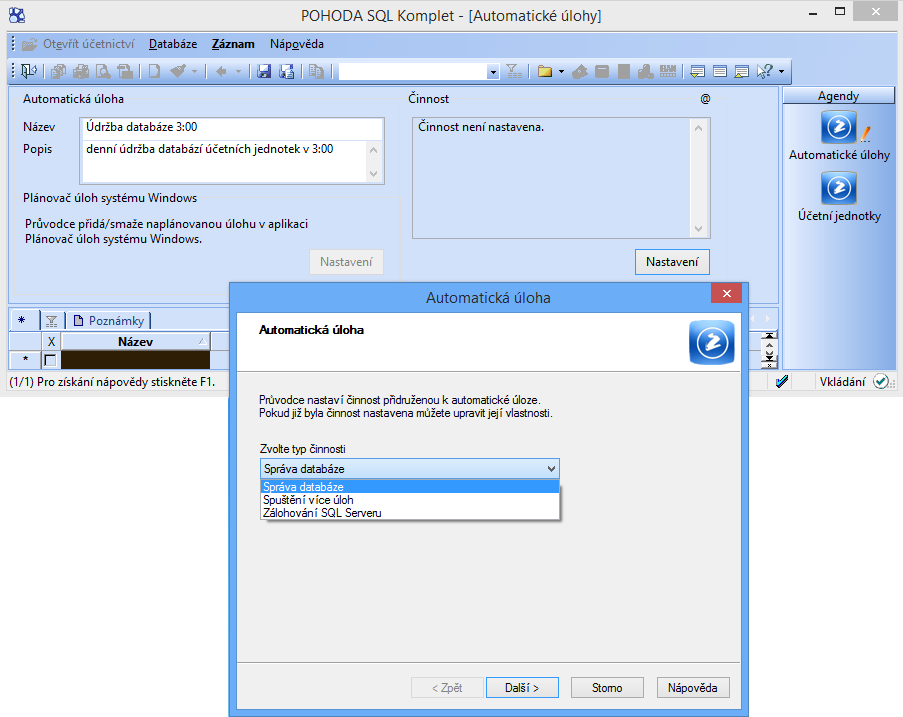Open dropdown arrow next to help cursor icon
903x717 pixels.
(781, 71)
